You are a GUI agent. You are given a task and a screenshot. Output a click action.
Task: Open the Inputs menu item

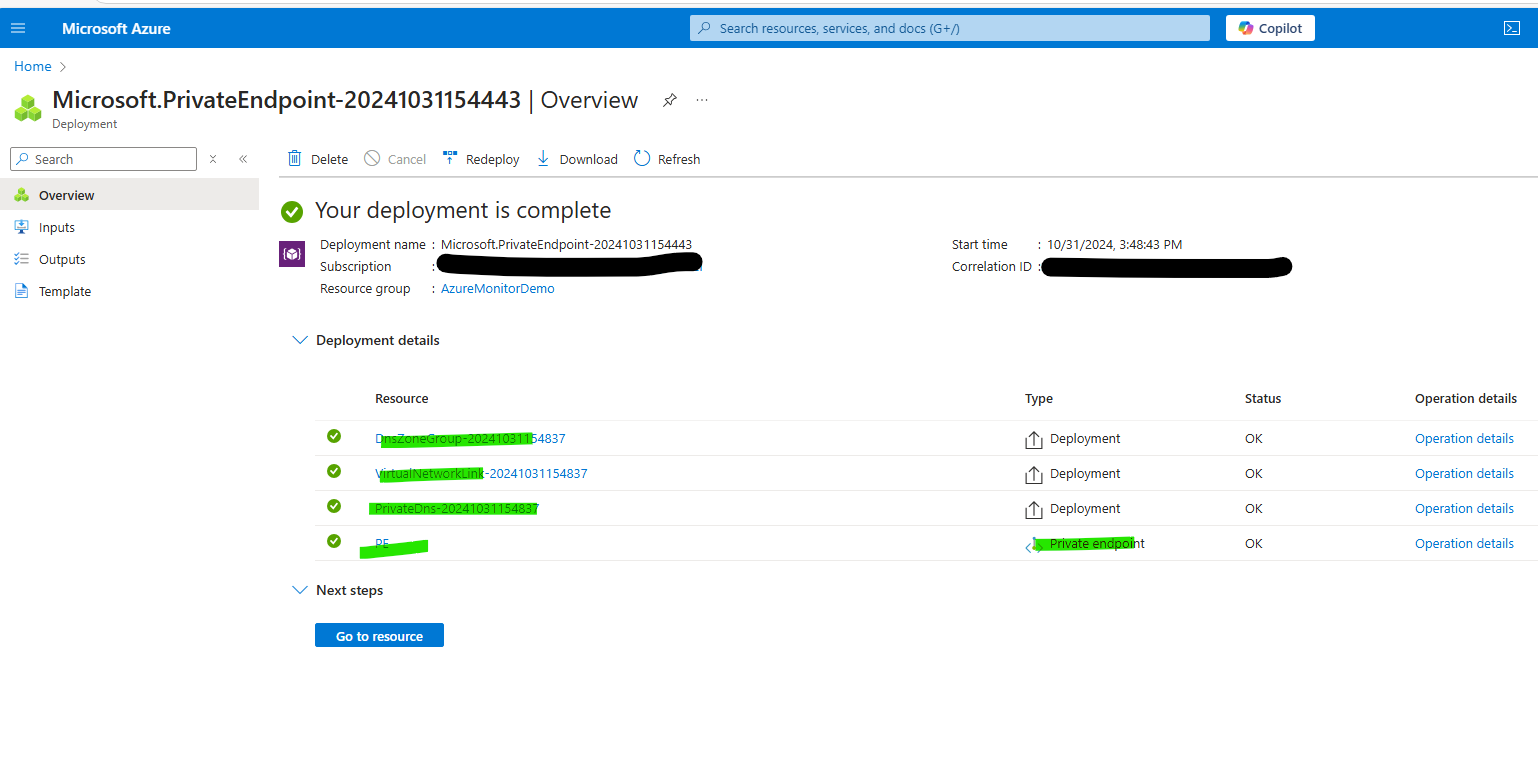(57, 227)
